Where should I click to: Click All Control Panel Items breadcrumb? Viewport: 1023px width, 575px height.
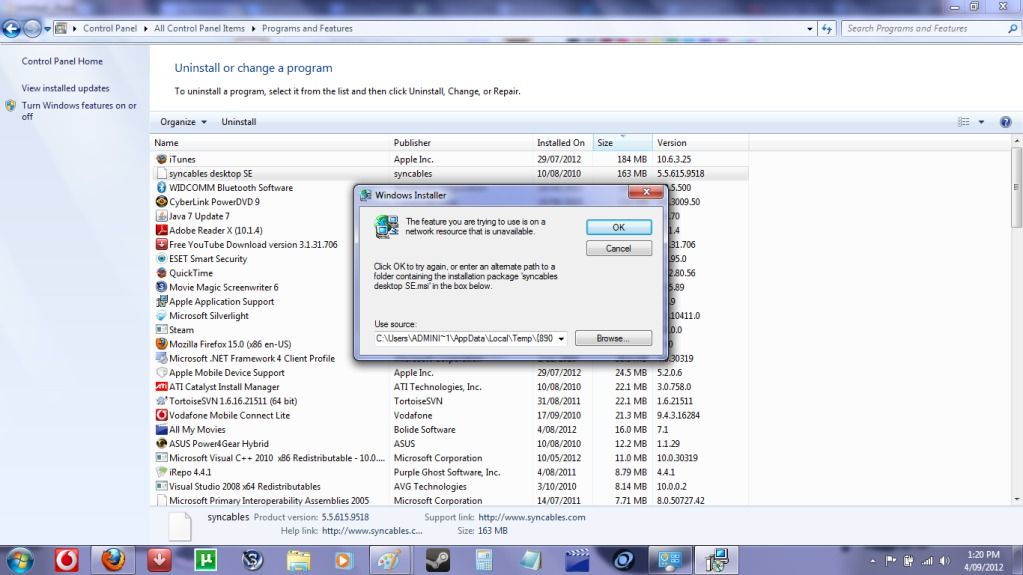(199, 29)
